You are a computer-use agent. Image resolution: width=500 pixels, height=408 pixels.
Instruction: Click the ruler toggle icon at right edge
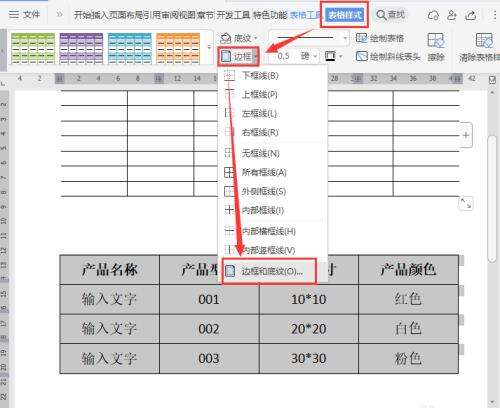492,80
